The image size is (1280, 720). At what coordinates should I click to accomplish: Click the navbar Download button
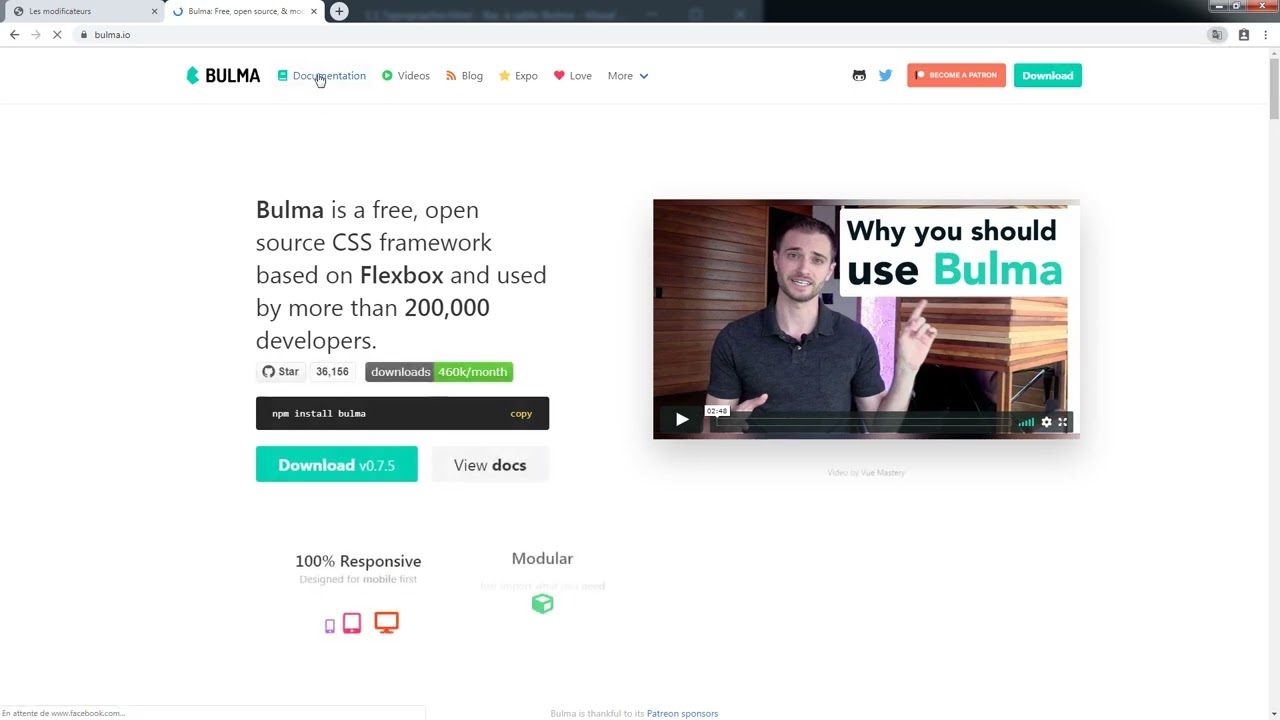[1048, 75]
